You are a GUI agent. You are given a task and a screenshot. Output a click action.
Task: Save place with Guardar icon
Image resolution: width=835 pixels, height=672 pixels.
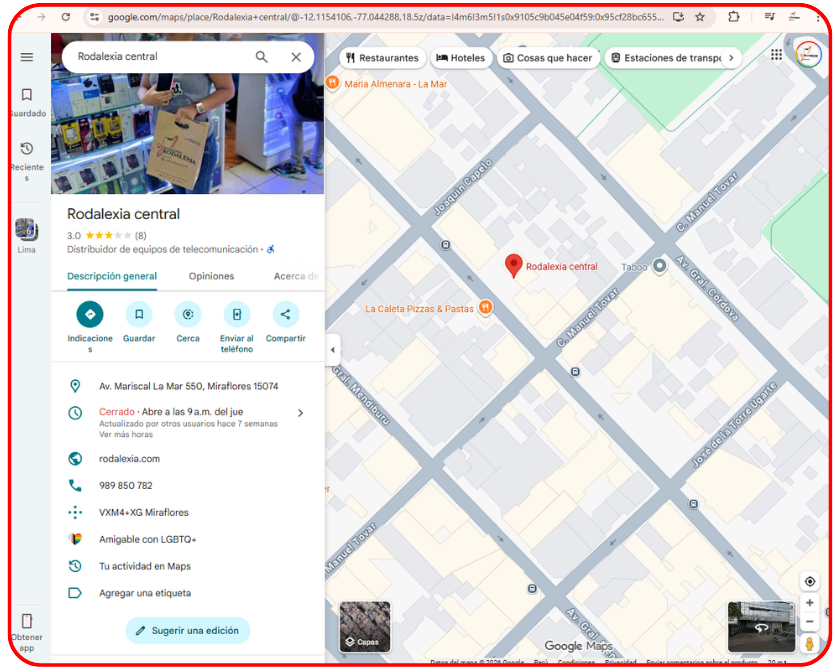tap(139, 314)
